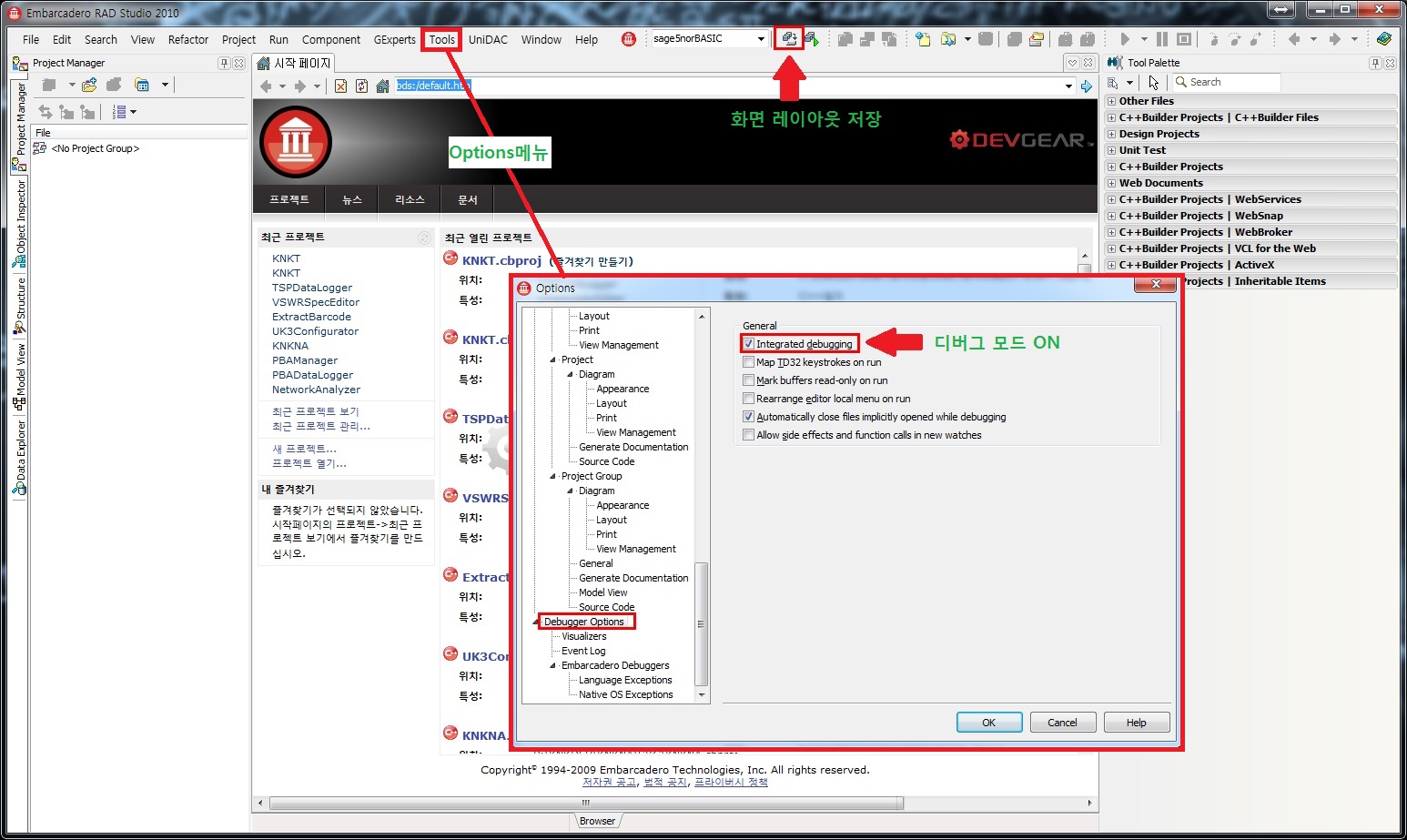Click the home icon beside the address bar
The width and height of the screenshot is (1407, 840).
pyautogui.click(x=383, y=86)
